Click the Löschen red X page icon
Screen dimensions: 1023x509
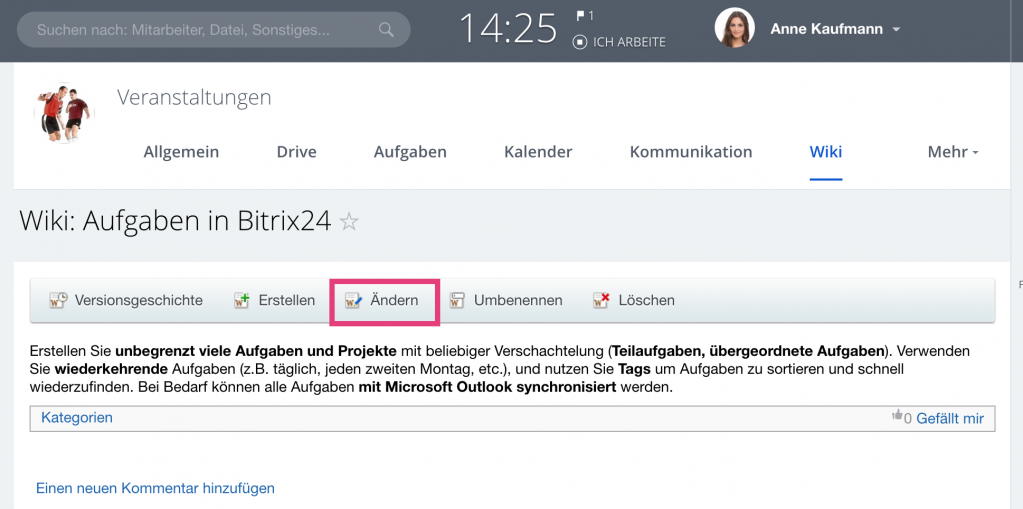point(601,300)
